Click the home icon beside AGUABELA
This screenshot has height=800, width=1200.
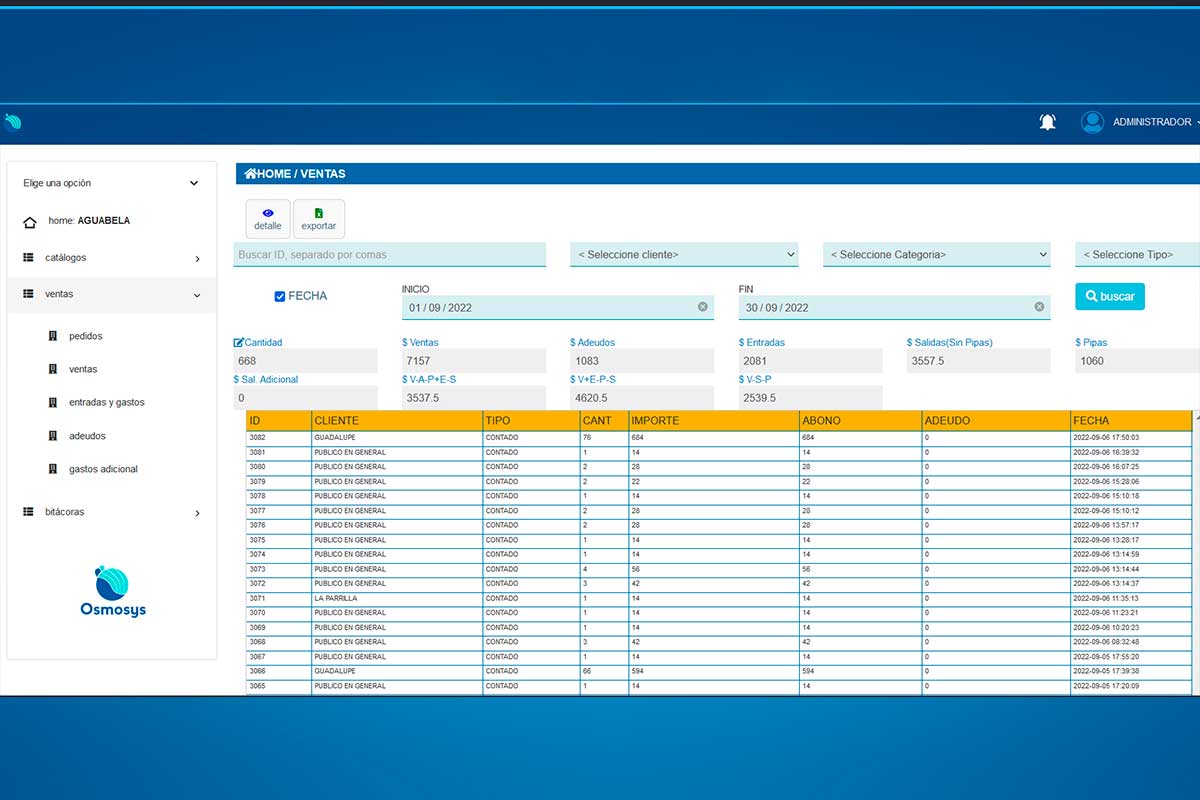pos(30,222)
